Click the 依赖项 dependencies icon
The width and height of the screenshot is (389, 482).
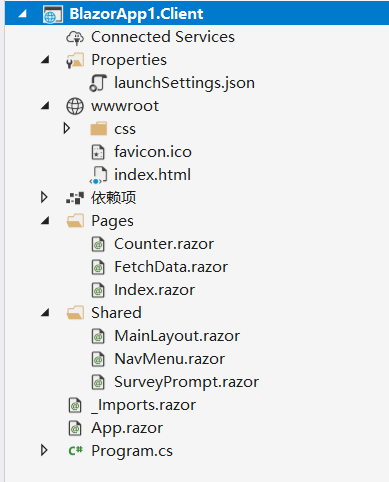coord(75,198)
